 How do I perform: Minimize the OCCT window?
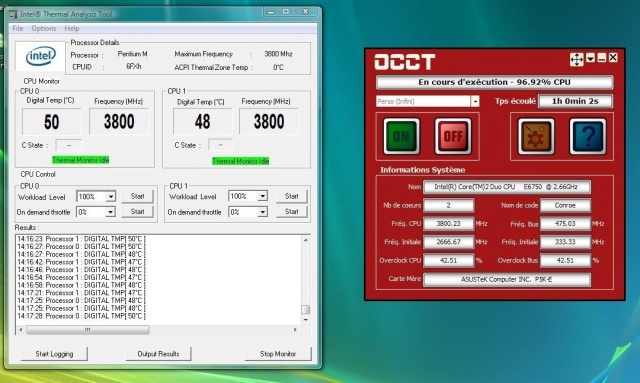point(601,58)
